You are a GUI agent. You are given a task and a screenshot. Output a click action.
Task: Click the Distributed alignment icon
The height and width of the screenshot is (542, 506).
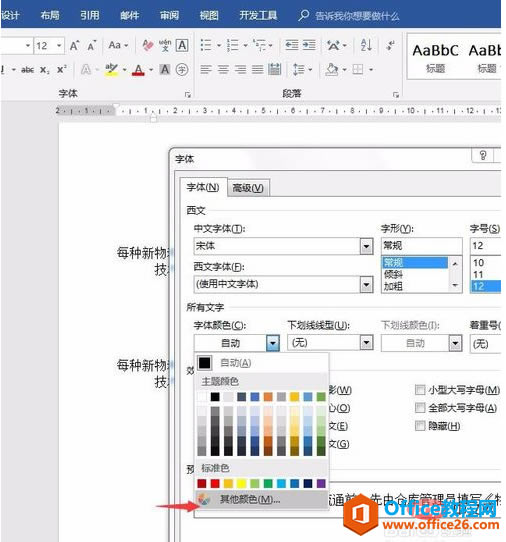(275, 69)
